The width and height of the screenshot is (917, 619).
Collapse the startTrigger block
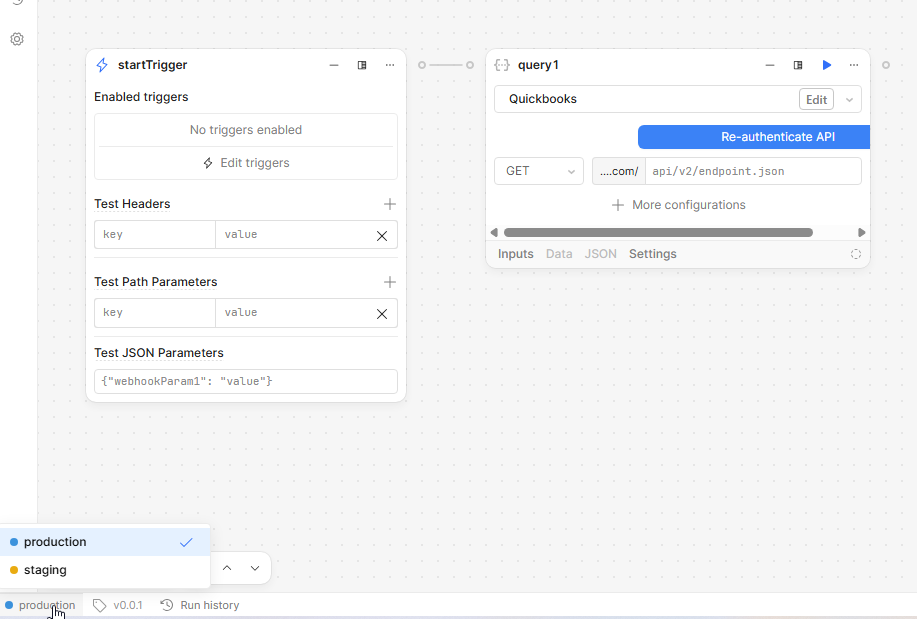point(334,65)
